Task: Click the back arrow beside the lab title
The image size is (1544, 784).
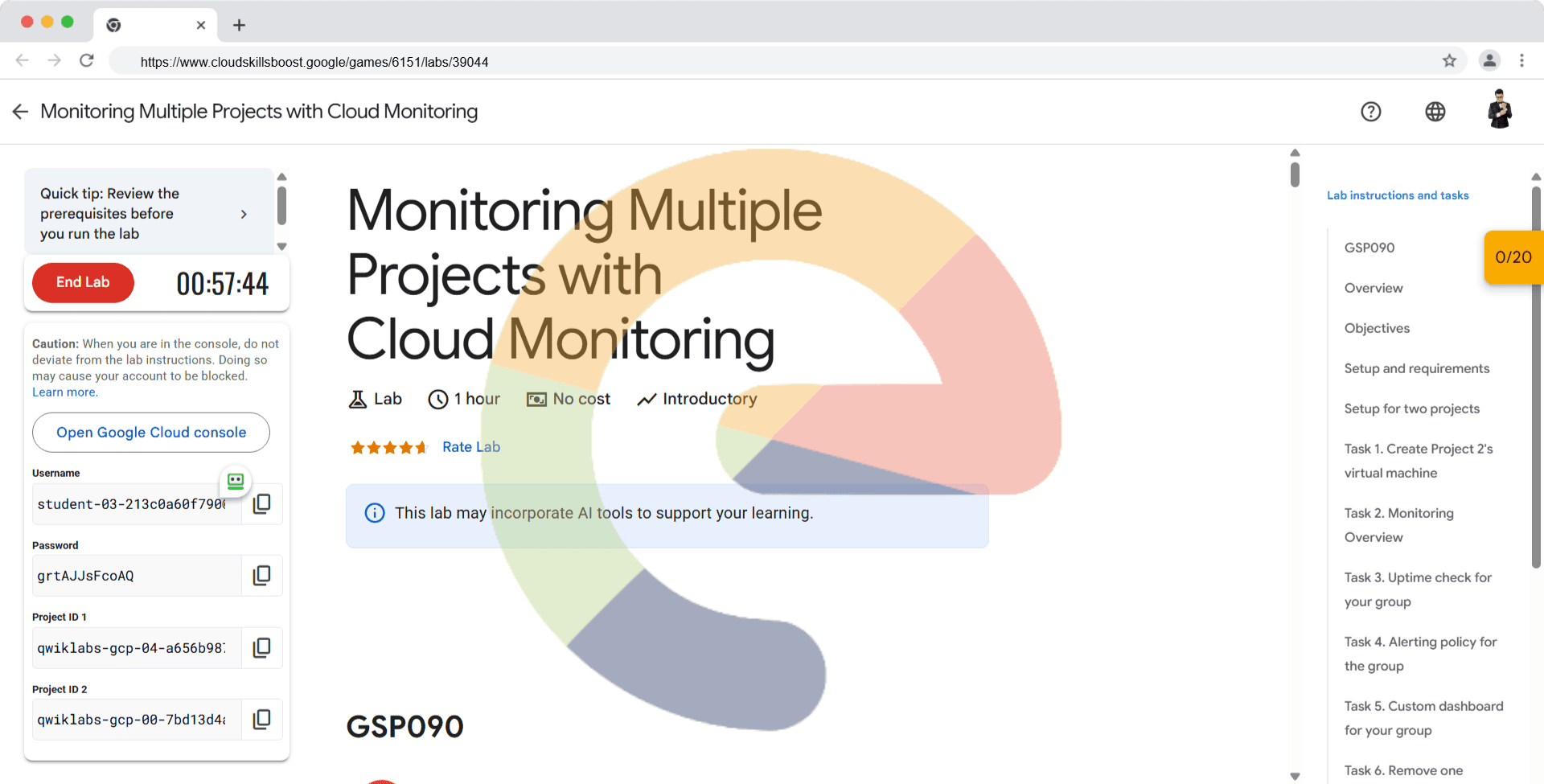Action: [20, 112]
